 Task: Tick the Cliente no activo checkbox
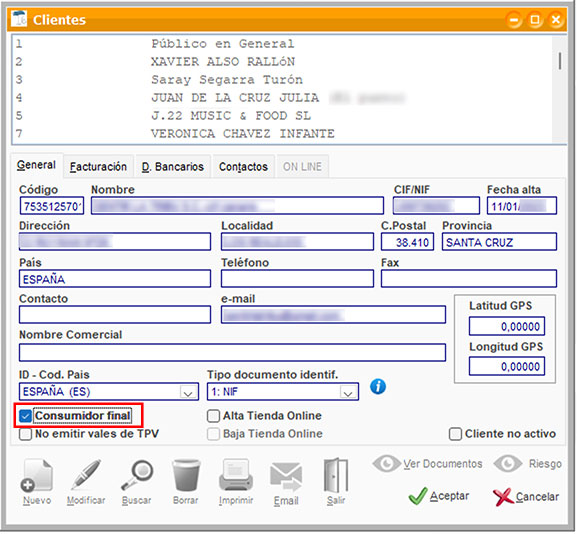coord(455,434)
